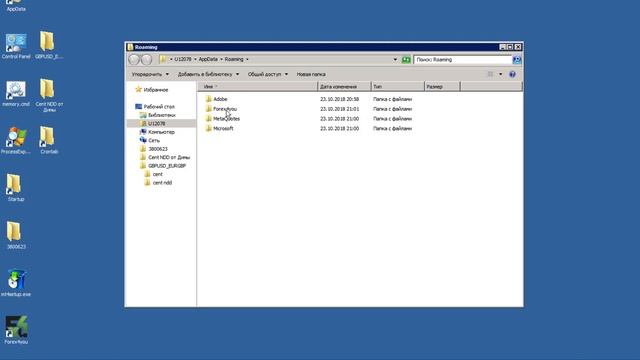
Task: Select Библиотеки in navigation pane
Action: click(x=158, y=115)
